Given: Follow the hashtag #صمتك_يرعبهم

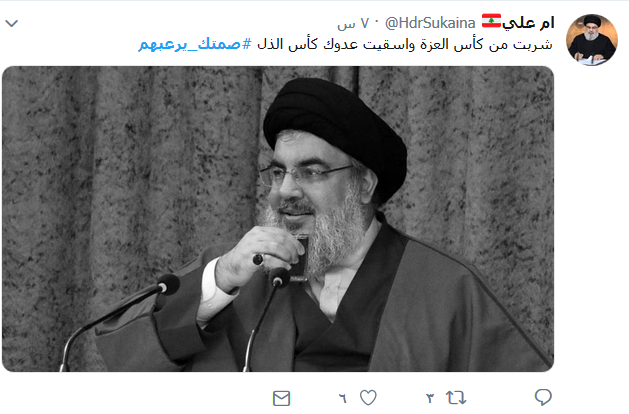Looking at the screenshot, I should 195,44.
